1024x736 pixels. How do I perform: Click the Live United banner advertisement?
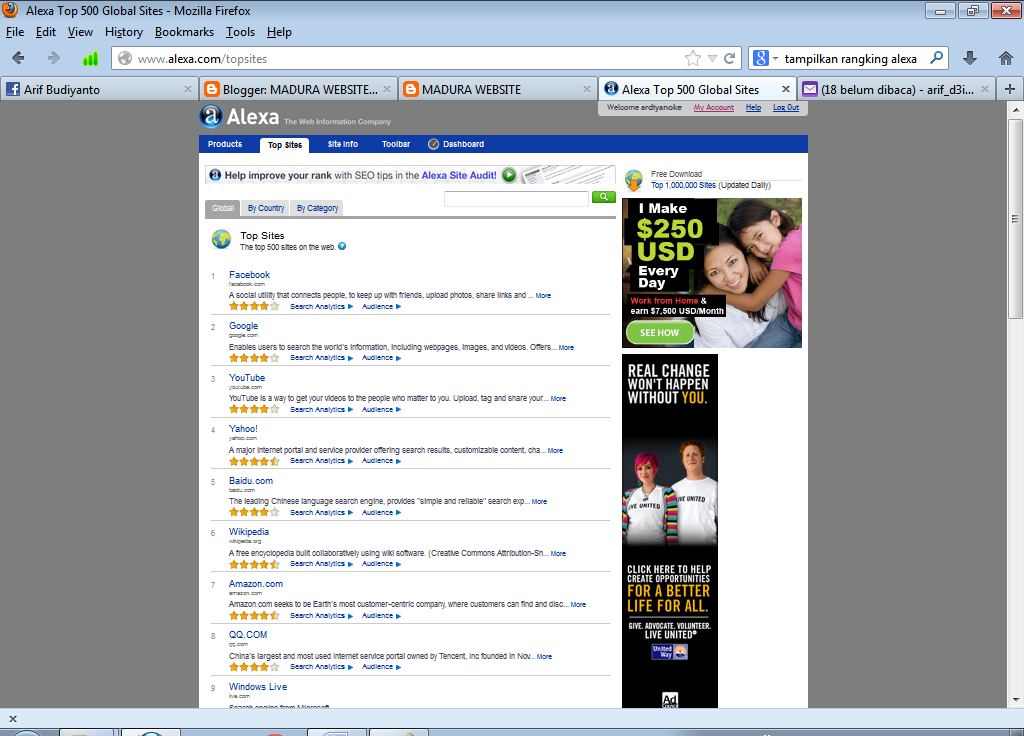pos(669,531)
